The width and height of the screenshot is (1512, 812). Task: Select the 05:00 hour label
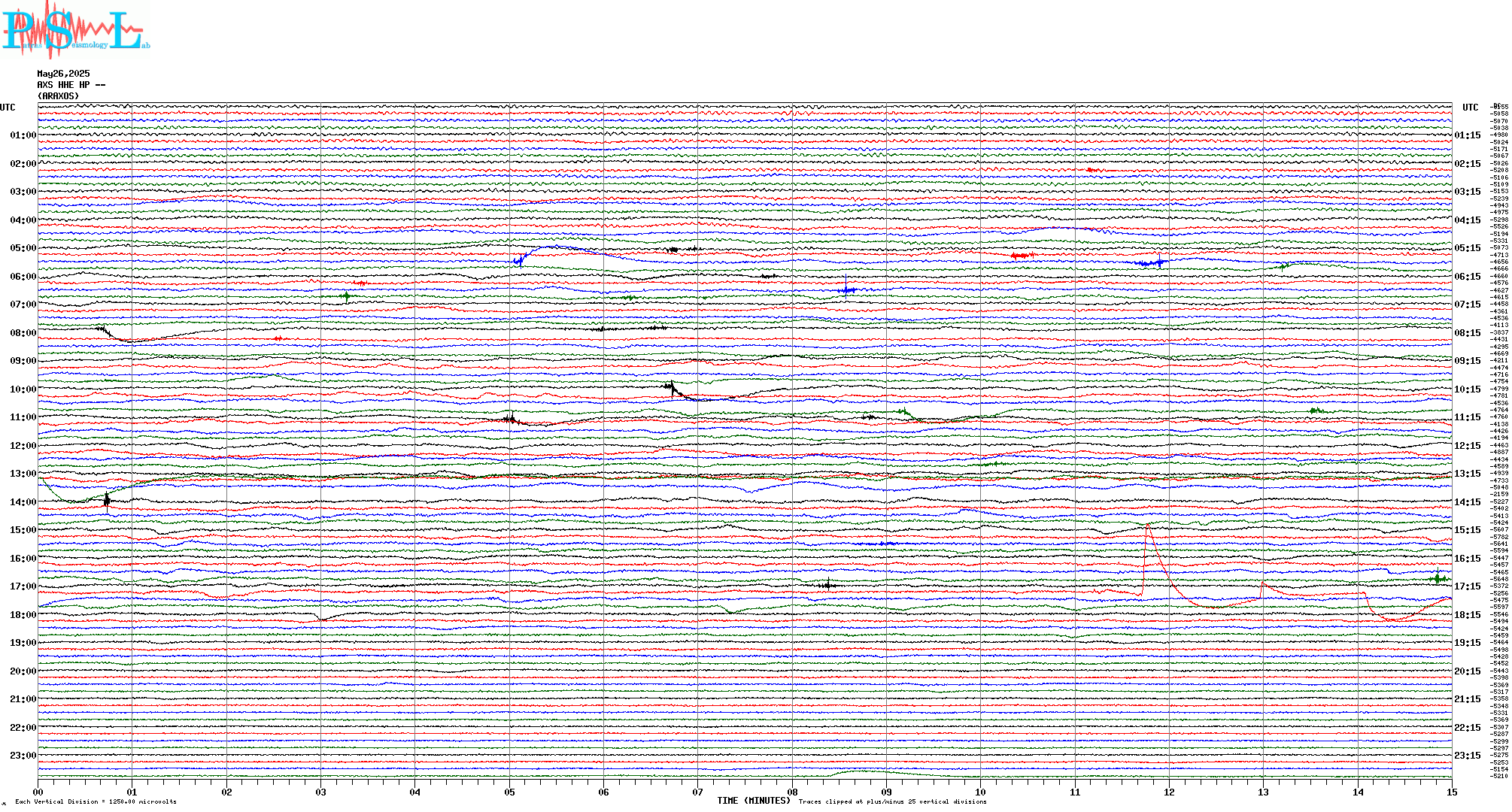click(23, 248)
